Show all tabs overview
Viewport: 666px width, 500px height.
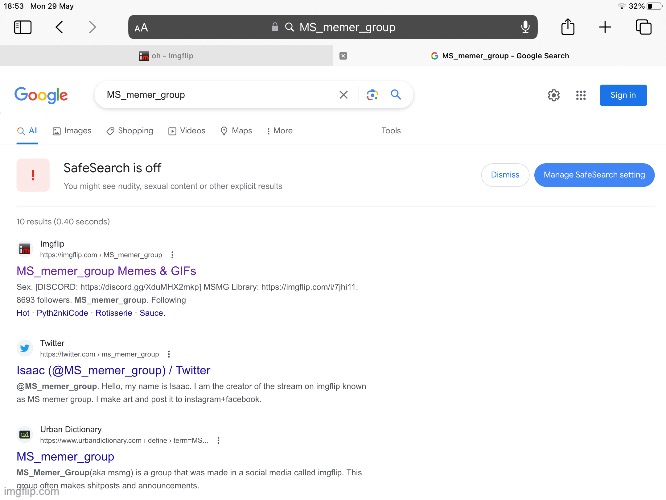643,27
